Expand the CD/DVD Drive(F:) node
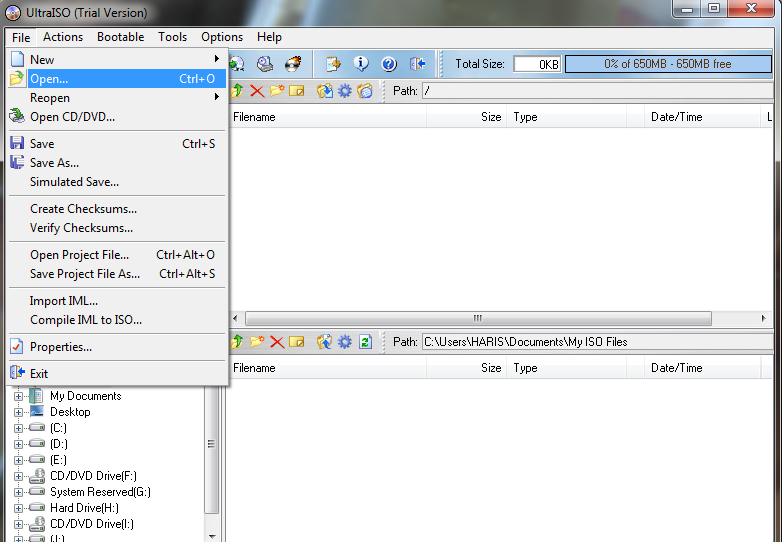 click(x=18, y=476)
